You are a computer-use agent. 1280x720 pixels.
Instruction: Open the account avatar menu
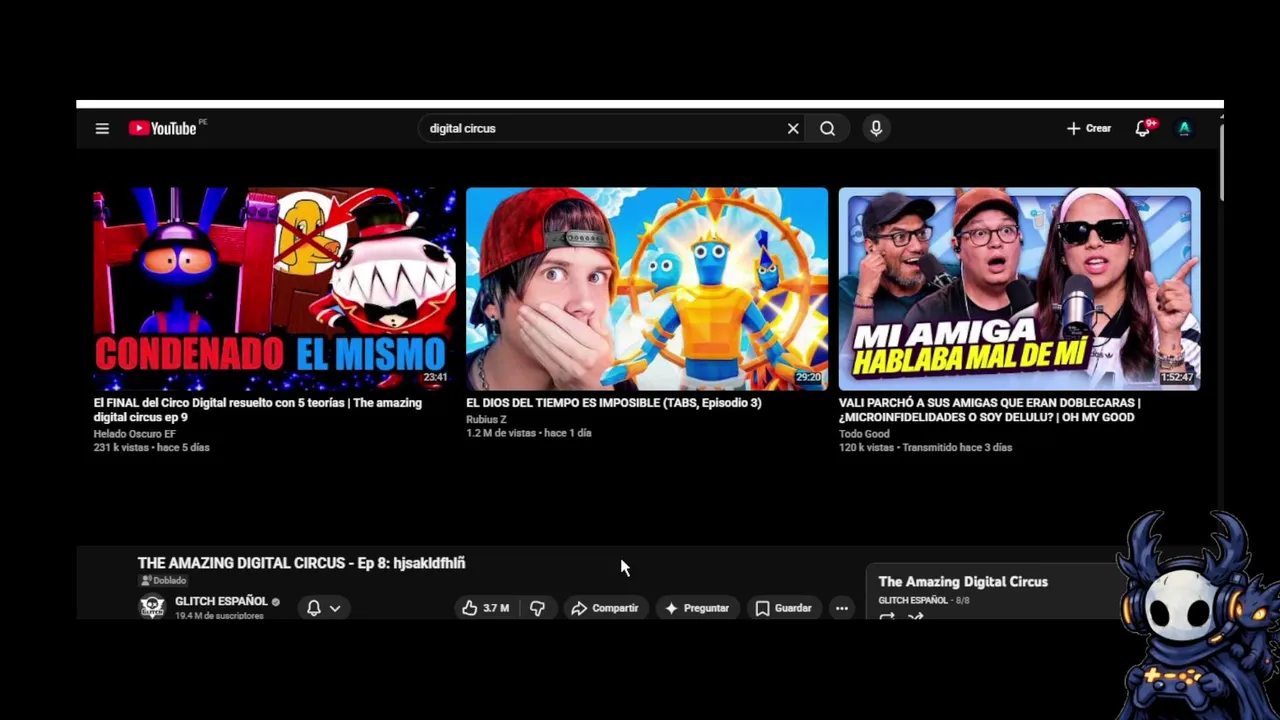click(1184, 128)
